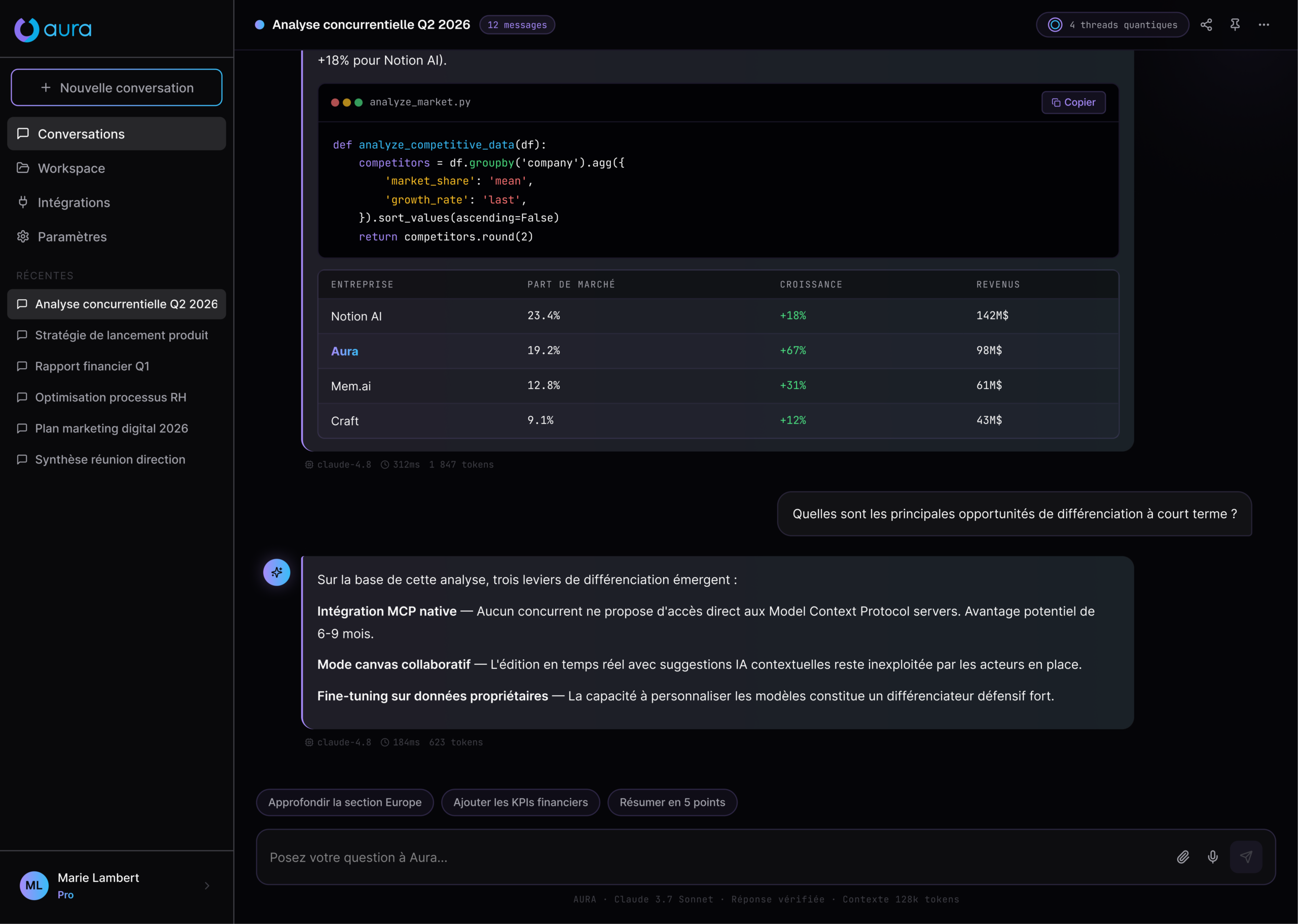Click chat icon of Plan marketing digital 2026
Viewport: 1298px width, 924px height.
point(22,428)
